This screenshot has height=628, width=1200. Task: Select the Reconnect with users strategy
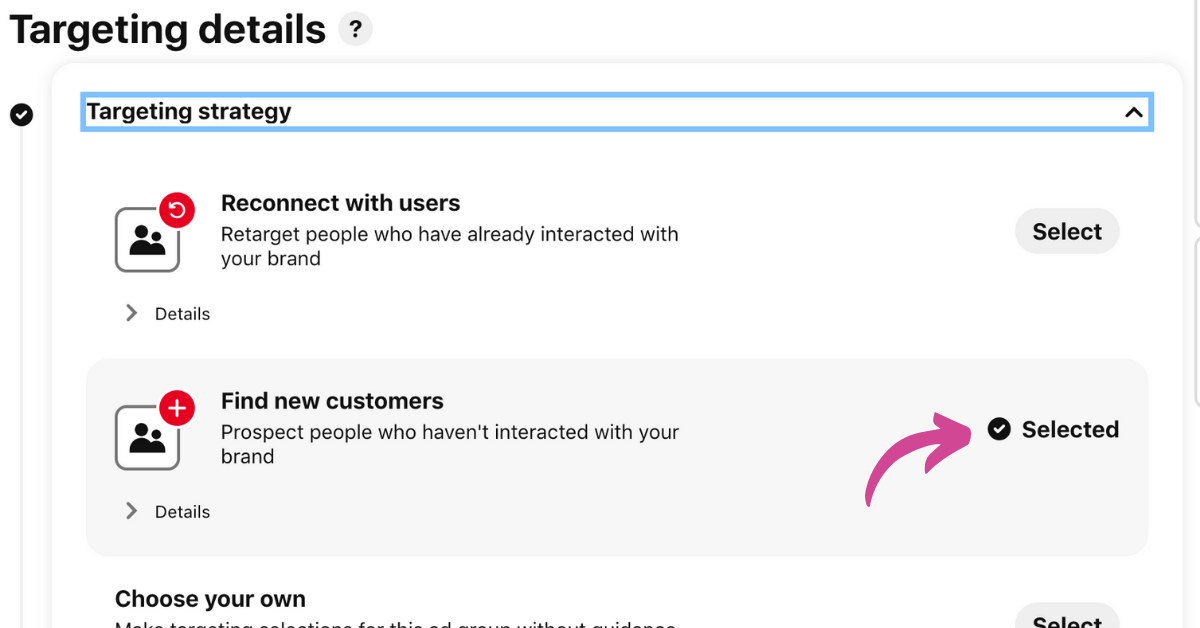coord(1067,232)
